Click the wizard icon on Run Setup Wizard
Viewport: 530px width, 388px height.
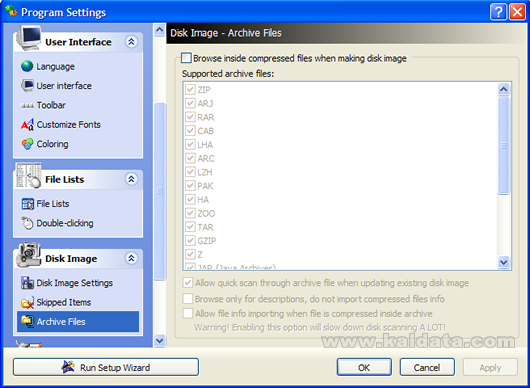pos(68,367)
